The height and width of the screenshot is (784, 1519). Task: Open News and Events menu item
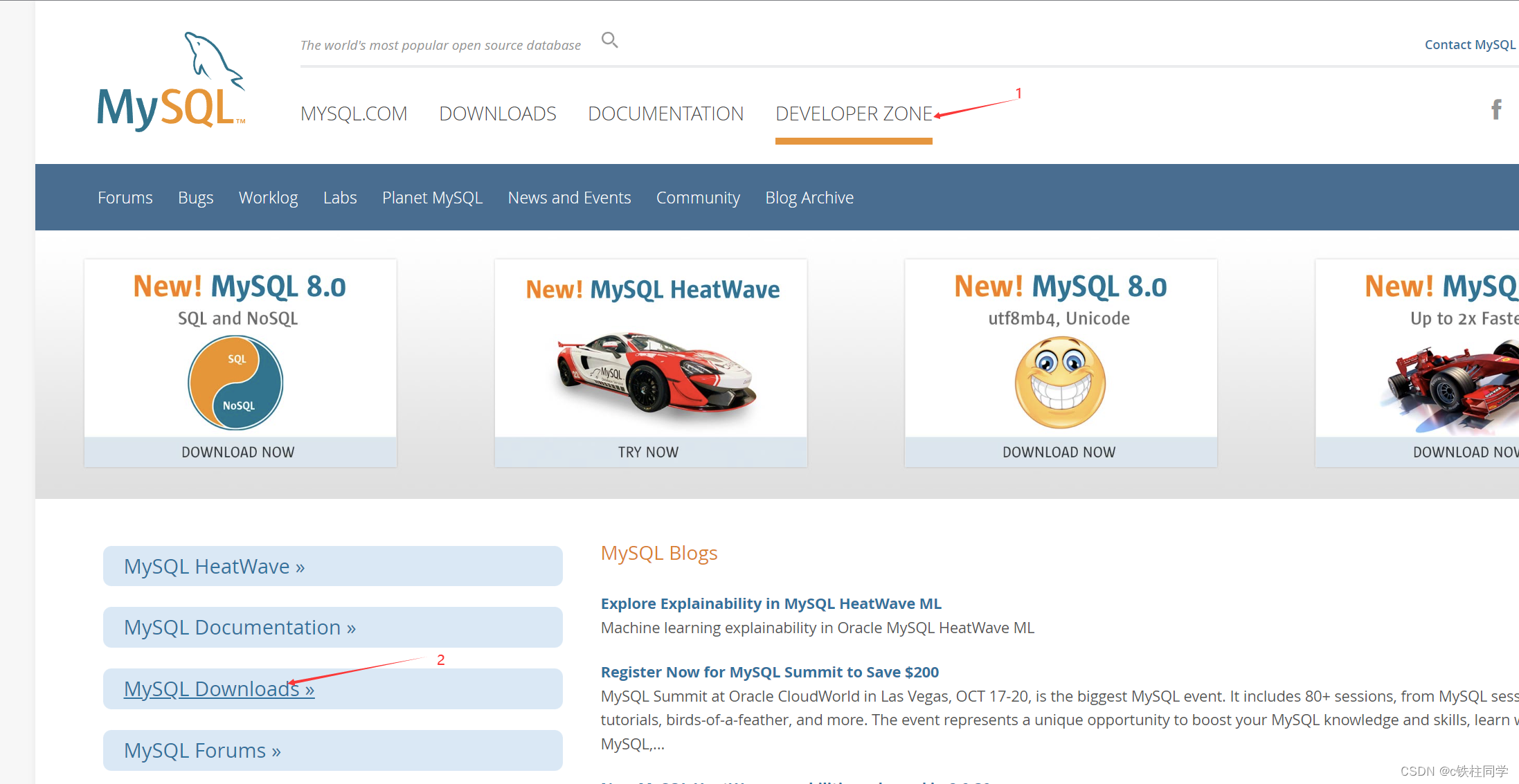(x=570, y=198)
